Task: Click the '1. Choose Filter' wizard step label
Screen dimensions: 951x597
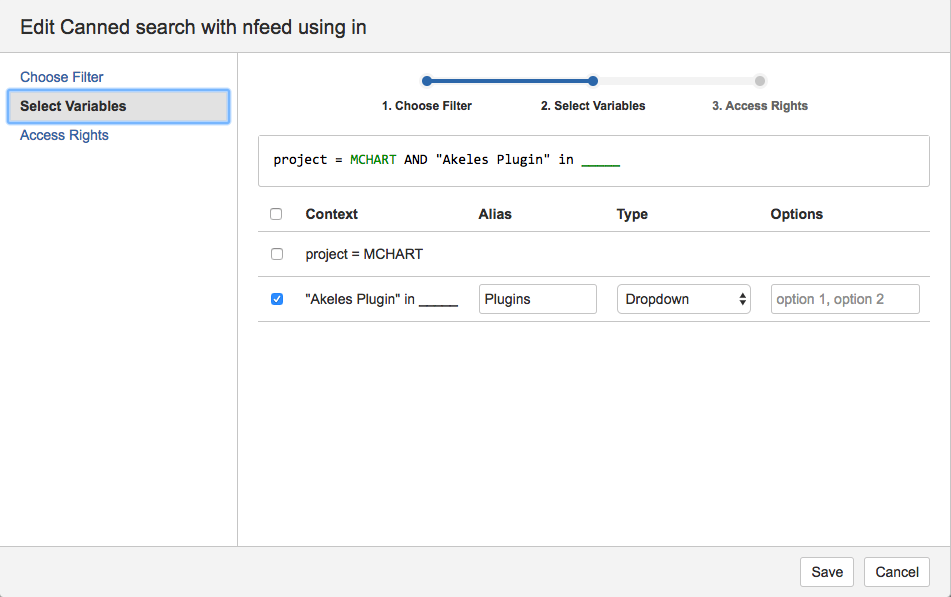Action: pyautogui.click(x=426, y=105)
